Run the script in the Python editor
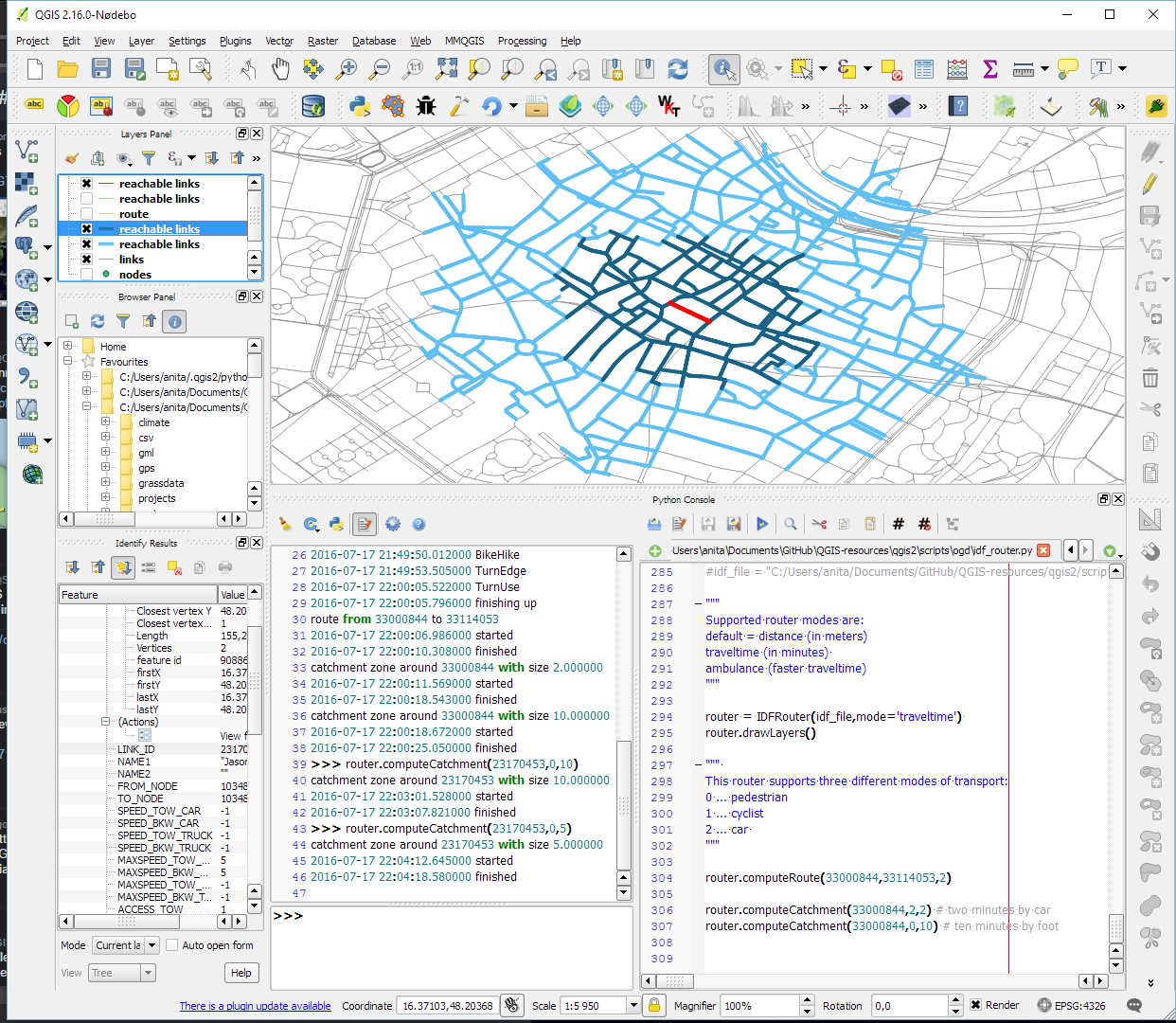Image resolution: width=1176 pixels, height=1023 pixels. coord(762,524)
